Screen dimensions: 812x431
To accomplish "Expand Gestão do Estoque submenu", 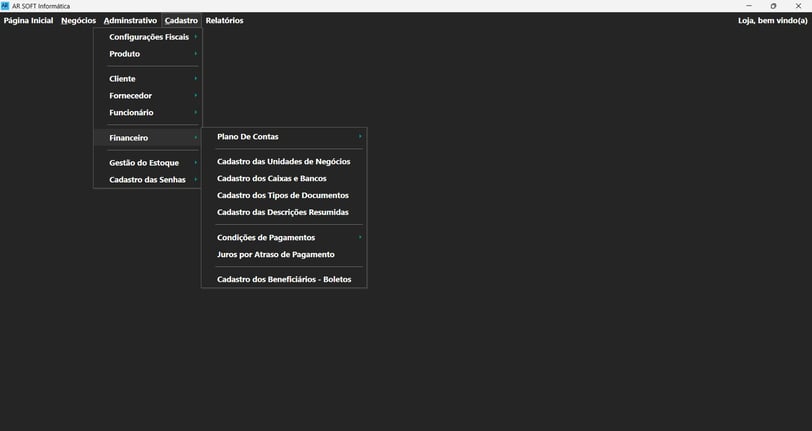I will 148,163.
